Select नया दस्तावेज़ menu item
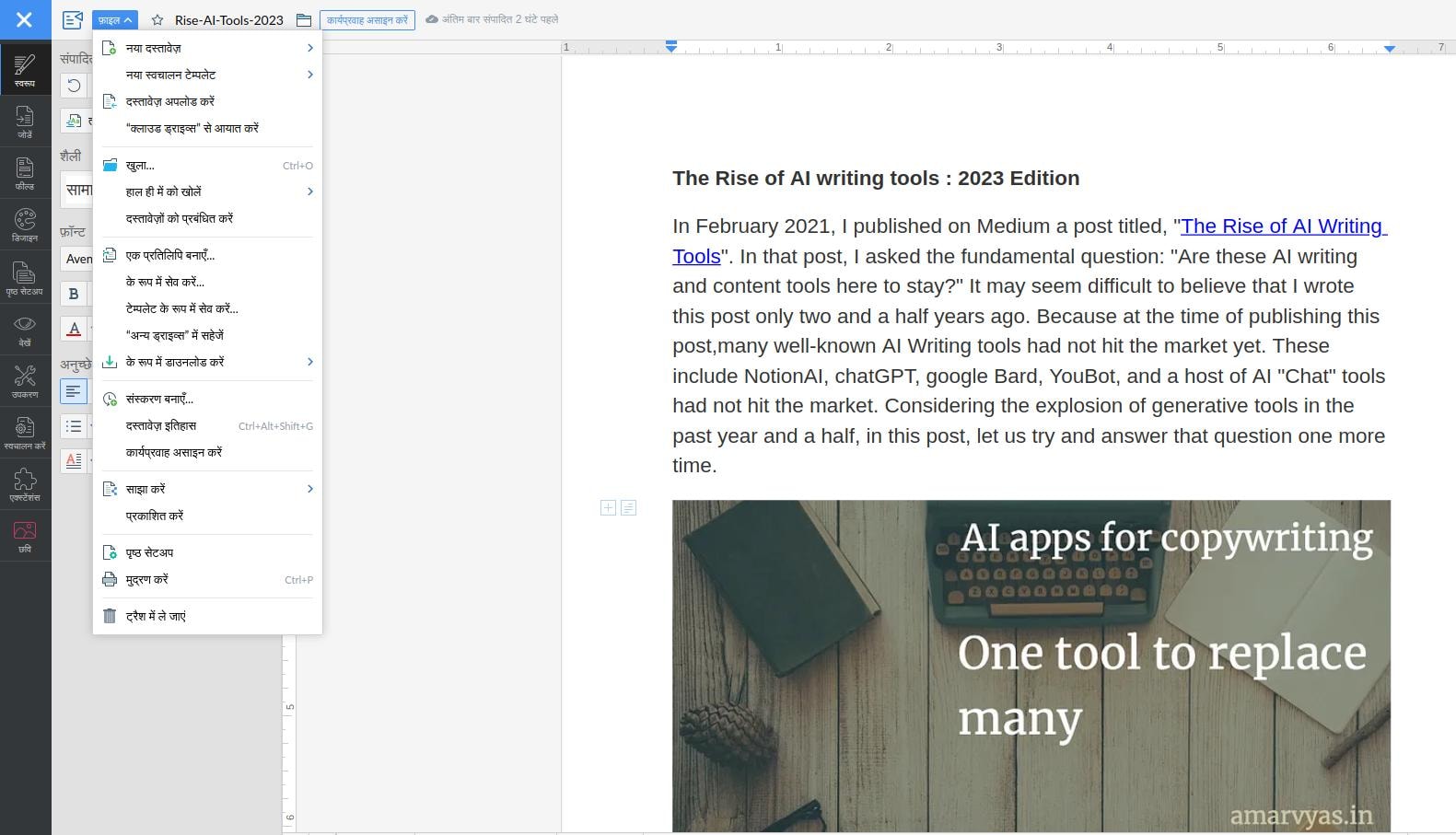This screenshot has height=835, width=1456. pyautogui.click(x=207, y=48)
